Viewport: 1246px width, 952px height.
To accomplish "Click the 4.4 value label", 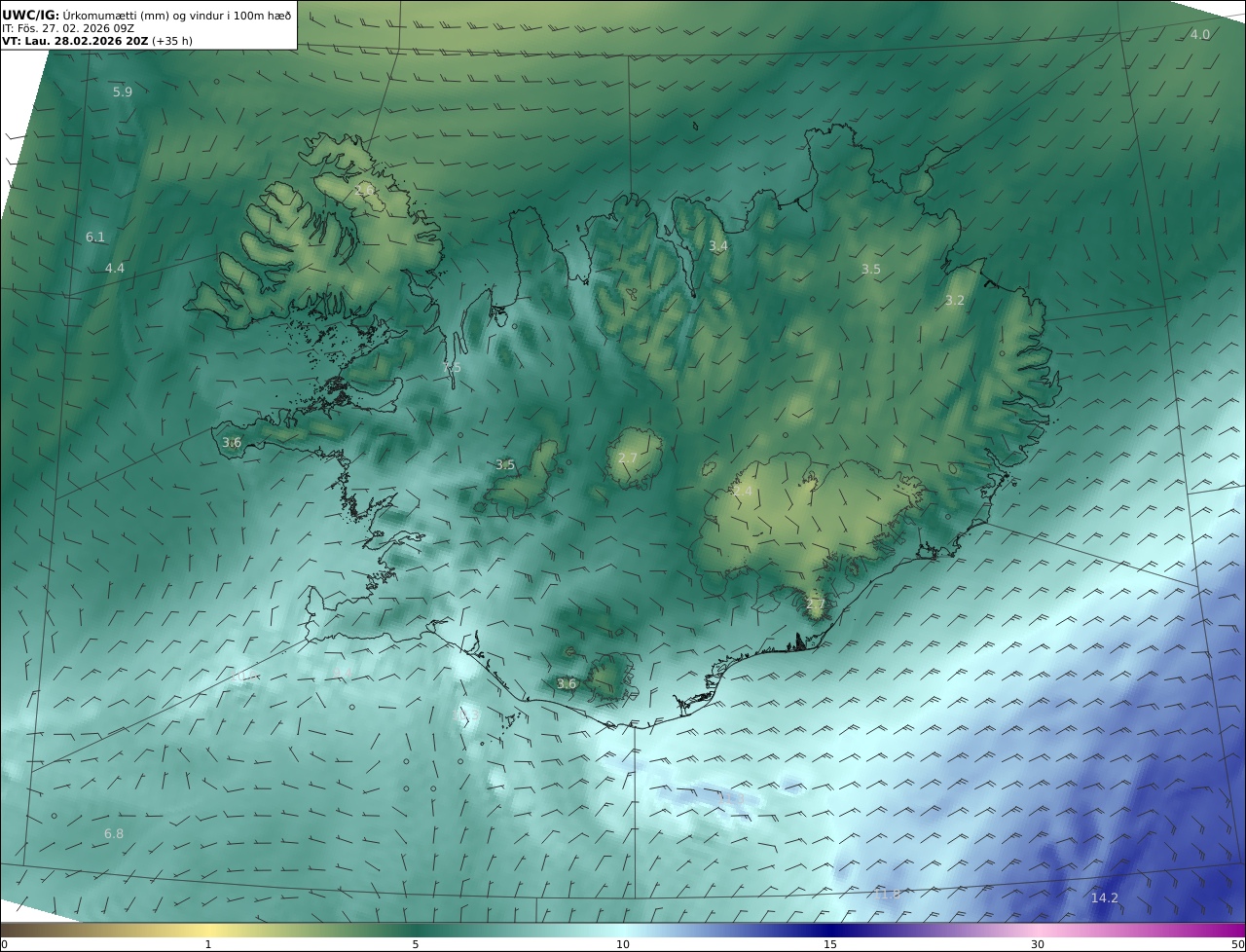I will [115, 269].
